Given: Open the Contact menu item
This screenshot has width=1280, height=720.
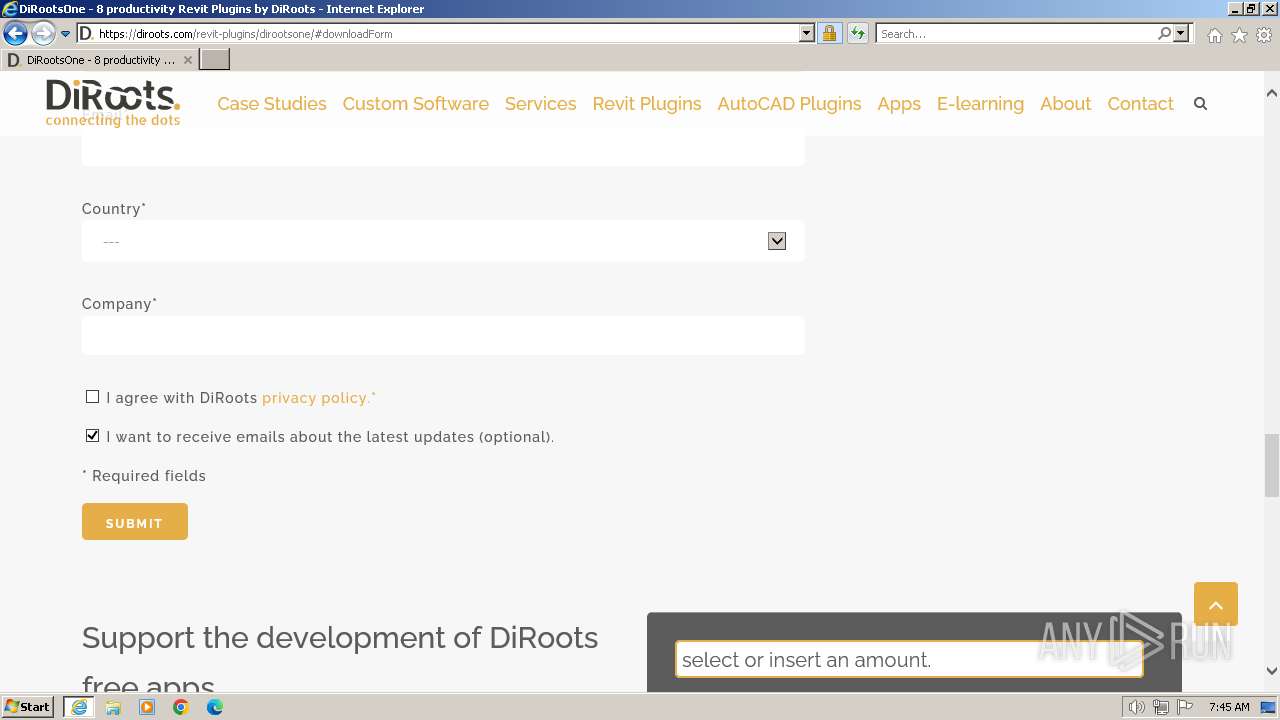Looking at the screenshot, I should pos(1140,104).
